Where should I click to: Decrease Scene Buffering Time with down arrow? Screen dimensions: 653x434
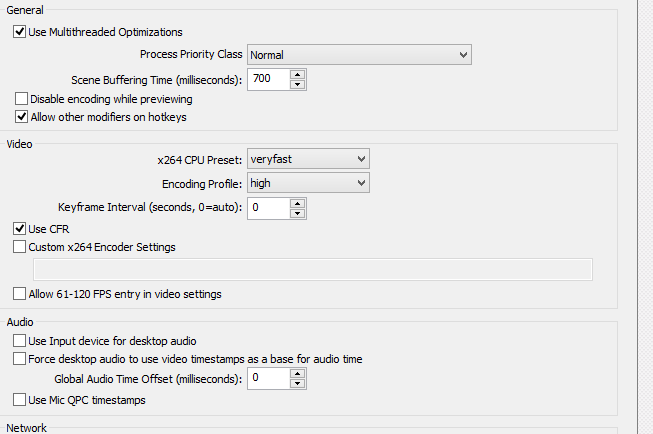click(x=297, y=84)
